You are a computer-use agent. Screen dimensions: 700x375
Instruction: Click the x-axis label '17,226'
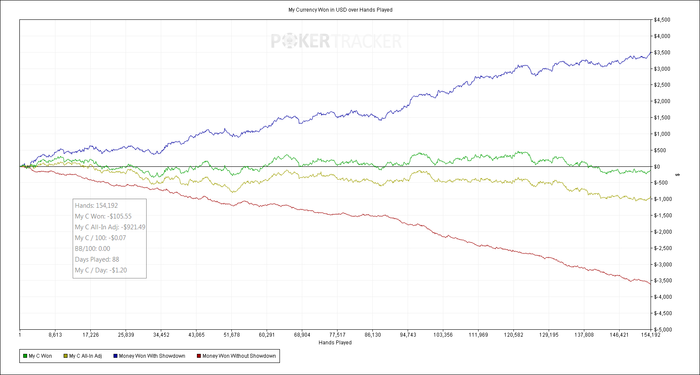click(91, 334)
